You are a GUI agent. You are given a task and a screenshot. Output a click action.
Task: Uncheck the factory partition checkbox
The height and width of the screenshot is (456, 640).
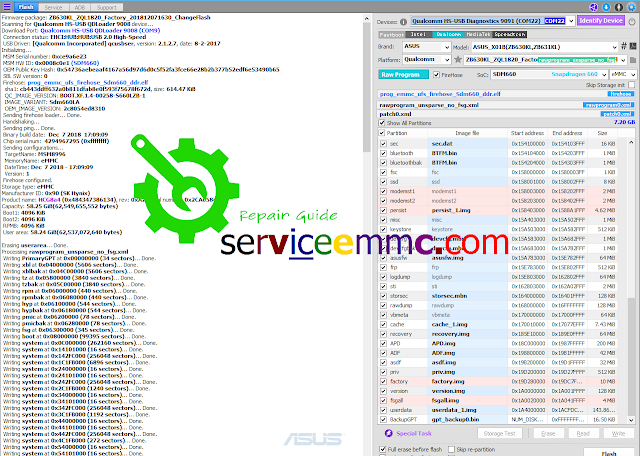coord(383,381)
